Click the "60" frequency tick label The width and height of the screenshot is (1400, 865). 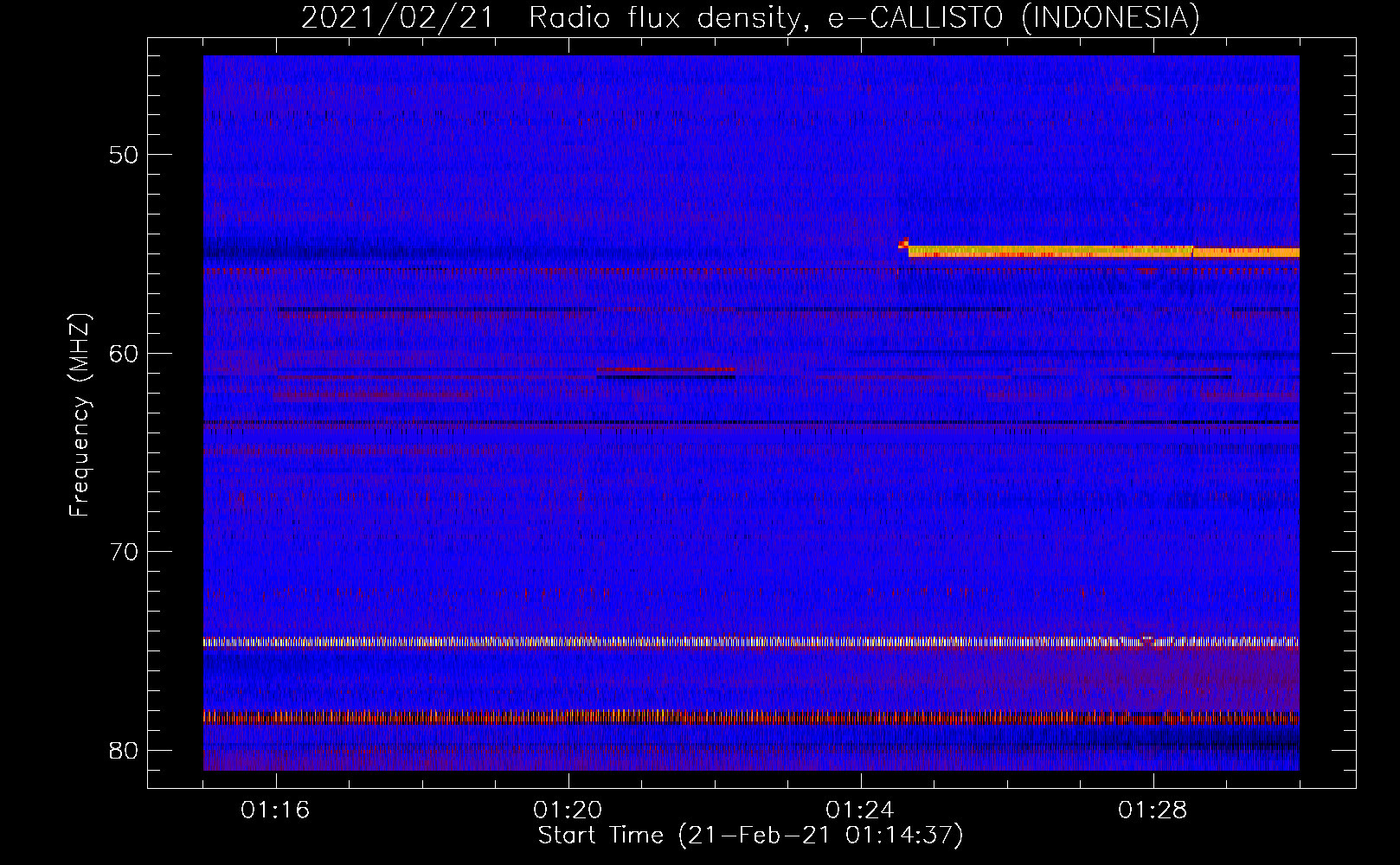(x=124, y=353)
